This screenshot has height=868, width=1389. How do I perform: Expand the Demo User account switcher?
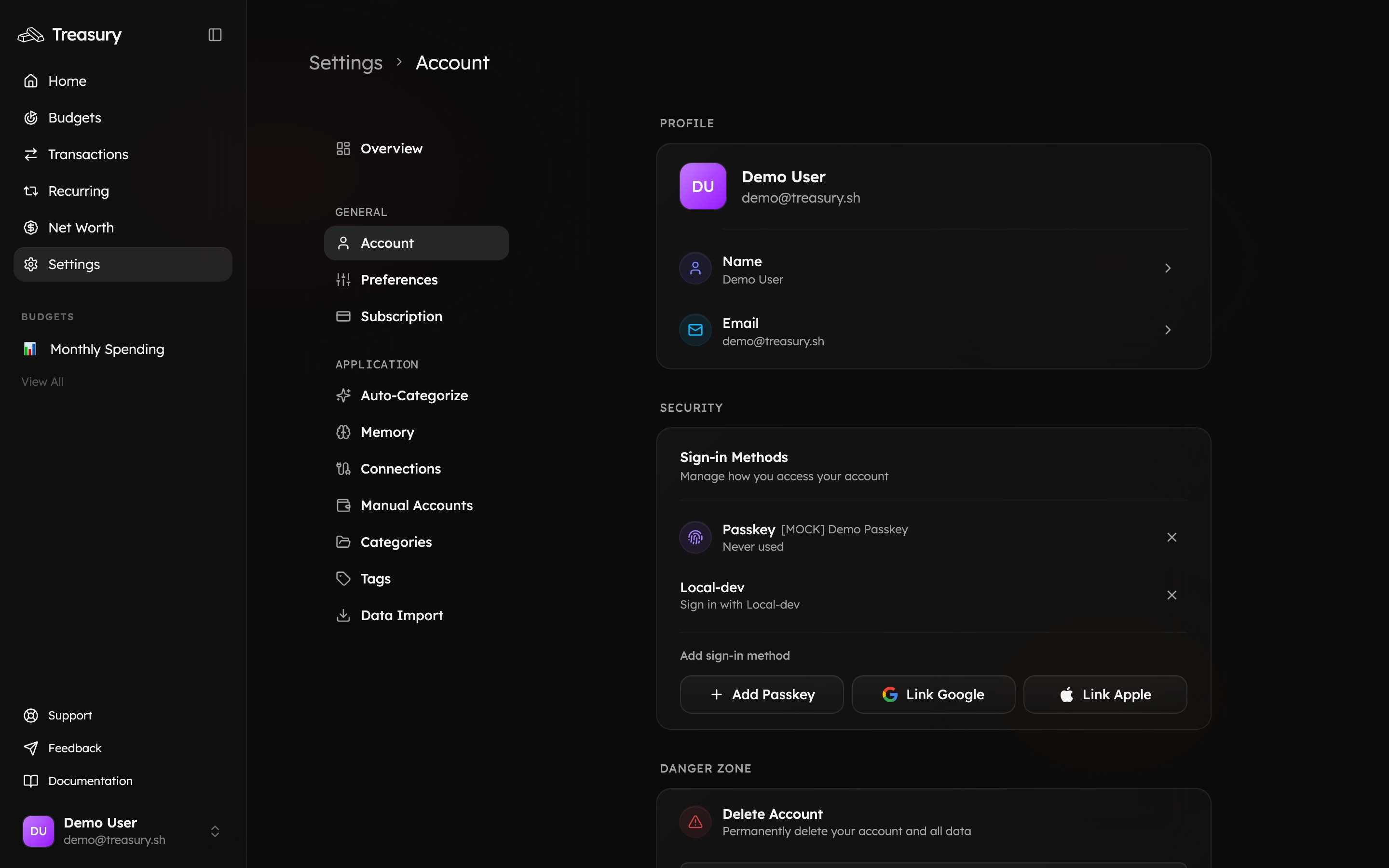click(215, 831)
